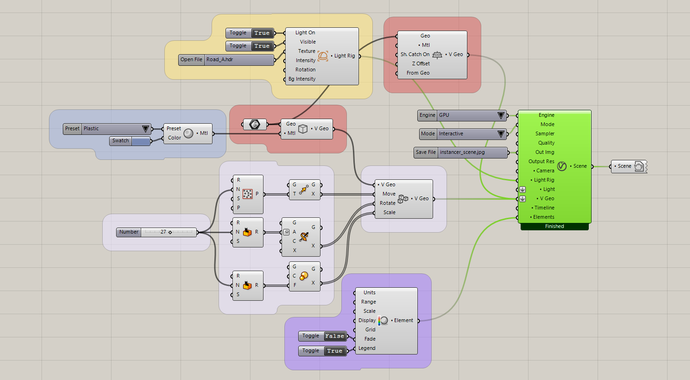Click the infinite plane V Geo icon
This screenshot has height=380, width=690.
click(x=437, y=55)
